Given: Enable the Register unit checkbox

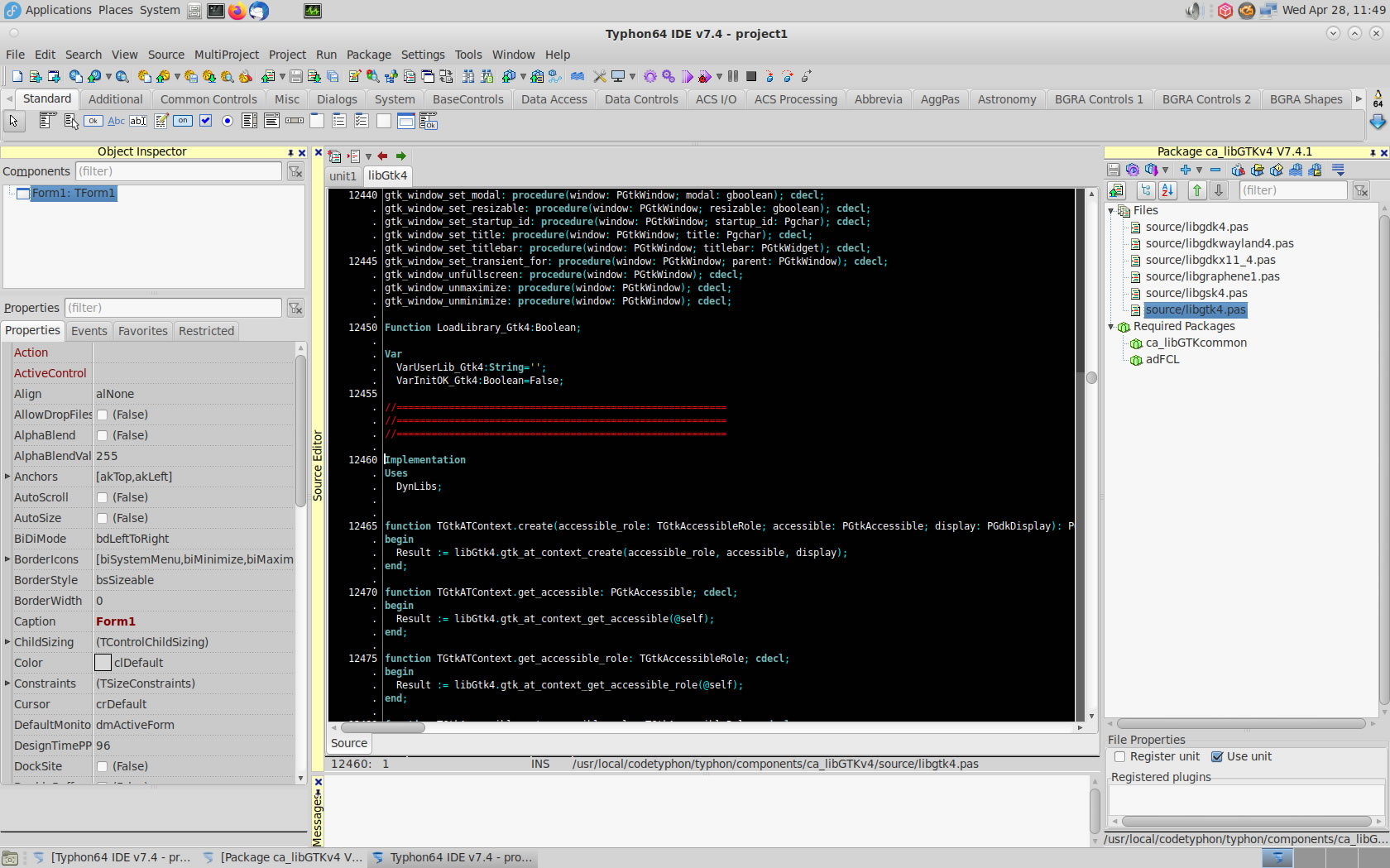Looking at the screenshot, I should [1119, 756].
